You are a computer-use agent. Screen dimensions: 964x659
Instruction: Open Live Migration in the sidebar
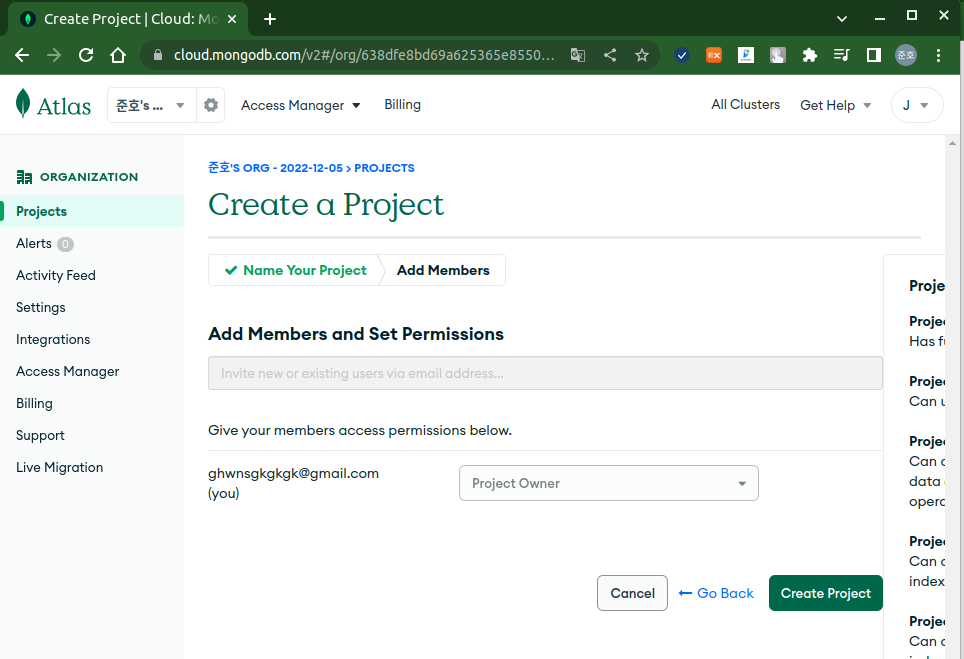(60, 467)
